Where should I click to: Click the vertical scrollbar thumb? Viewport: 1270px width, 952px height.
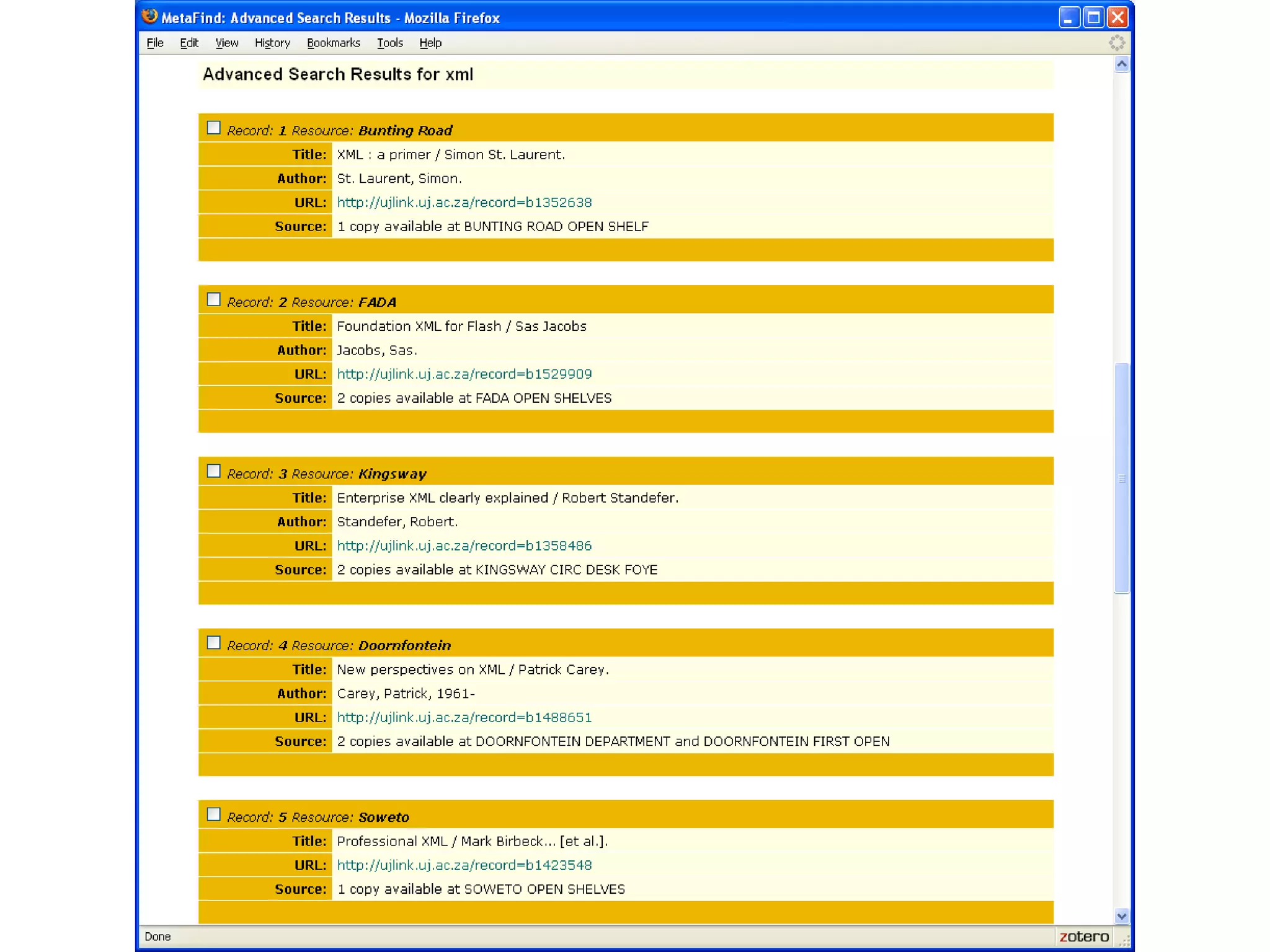(x=1121, y=478)
